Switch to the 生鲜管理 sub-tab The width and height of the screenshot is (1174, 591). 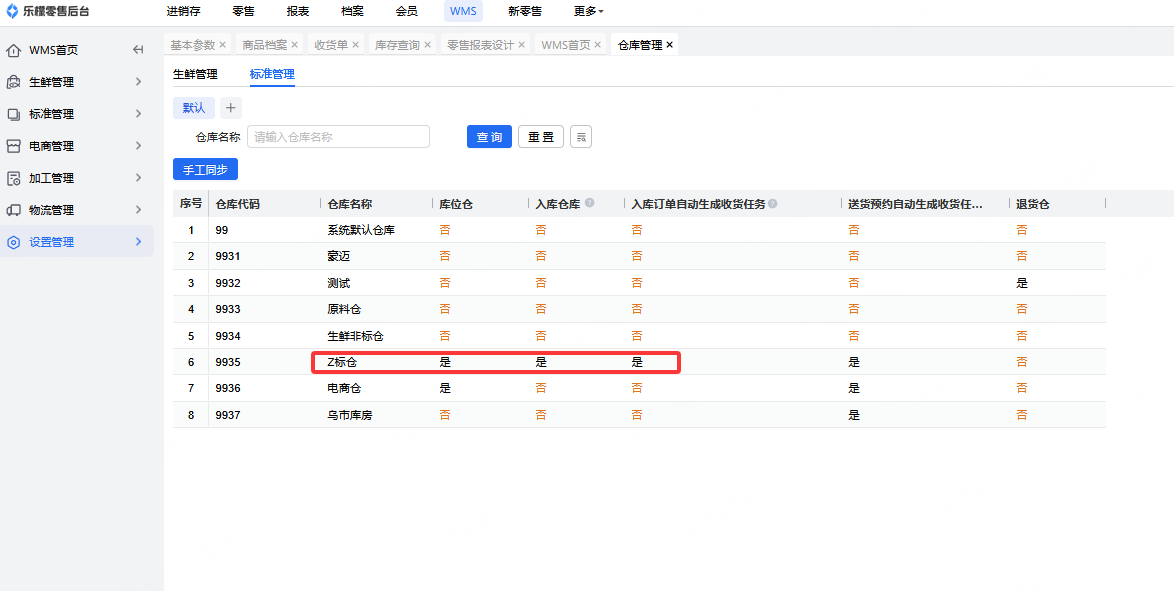point(195,74)
